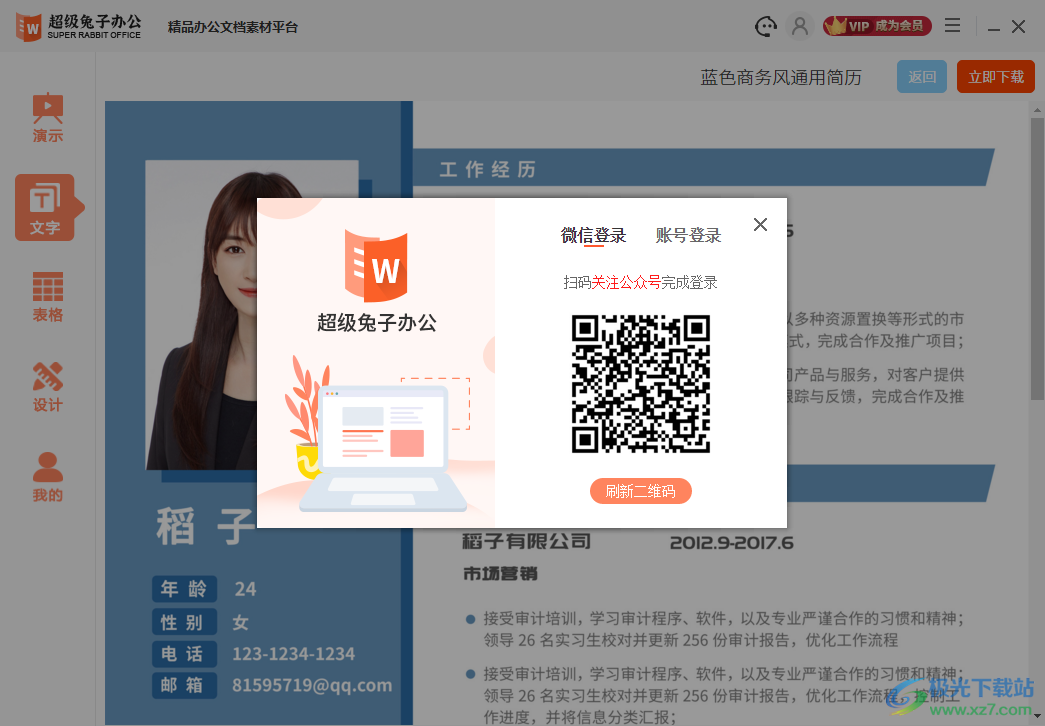Click the login QR code
The height and width of the screenshot is (726, 1045).
point(641,383)
